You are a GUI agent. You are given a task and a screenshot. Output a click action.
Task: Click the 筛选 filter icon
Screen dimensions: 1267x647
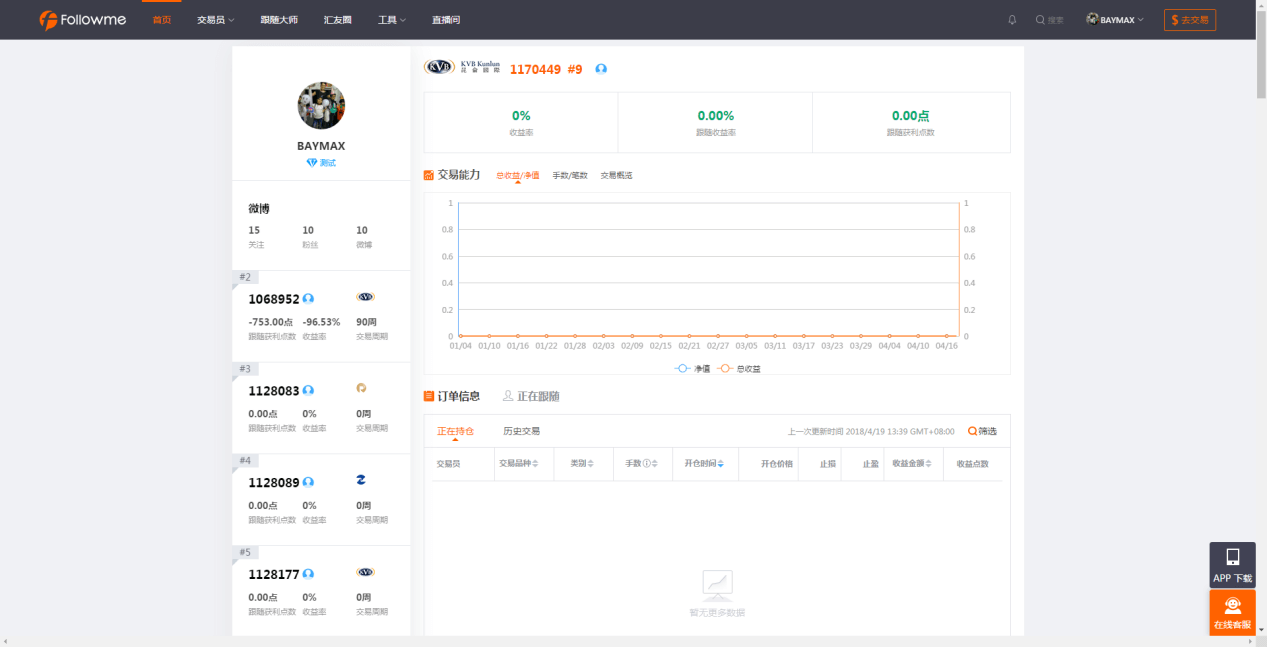click(972, 431)
